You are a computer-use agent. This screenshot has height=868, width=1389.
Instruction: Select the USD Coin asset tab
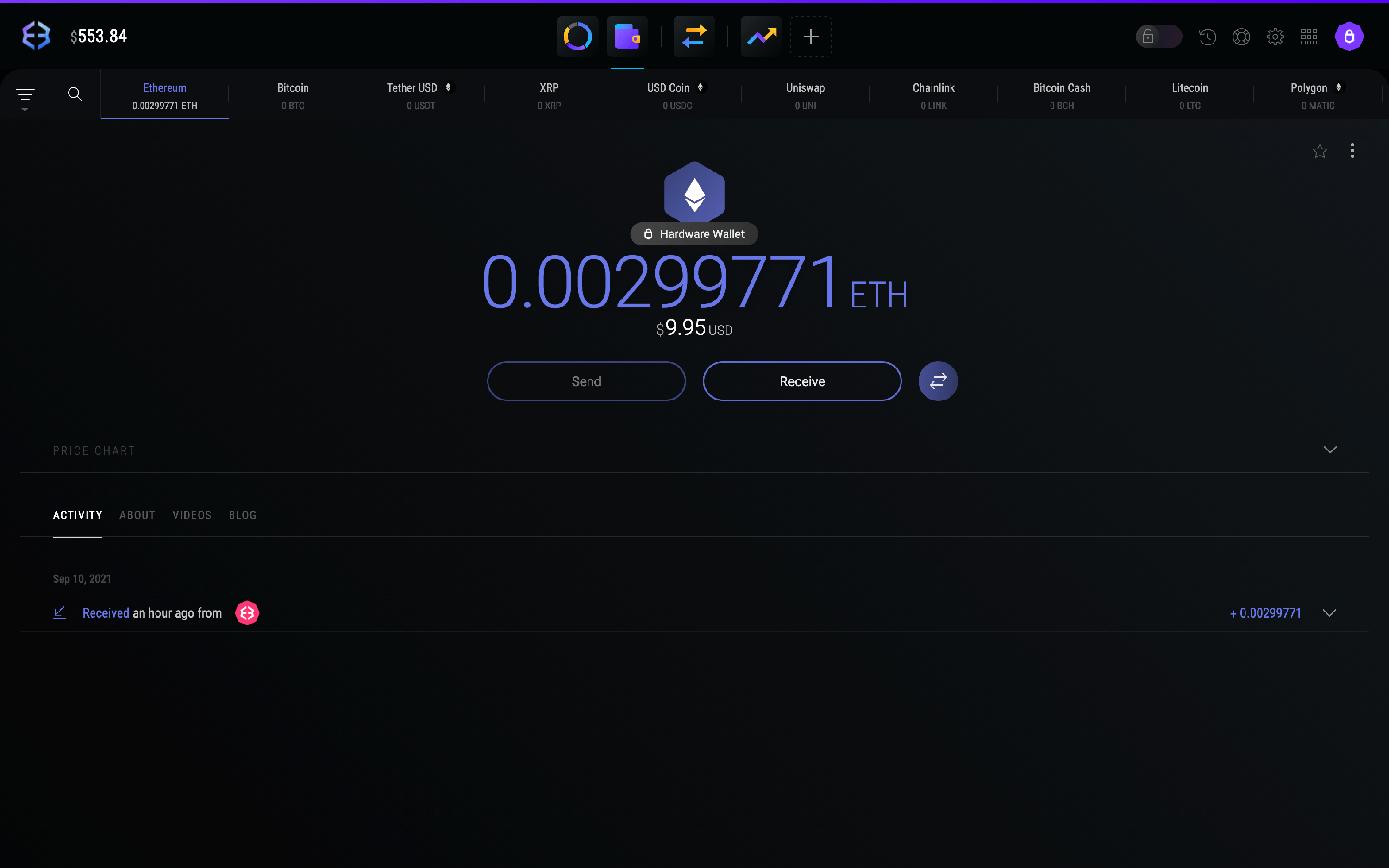click(677, 95)
